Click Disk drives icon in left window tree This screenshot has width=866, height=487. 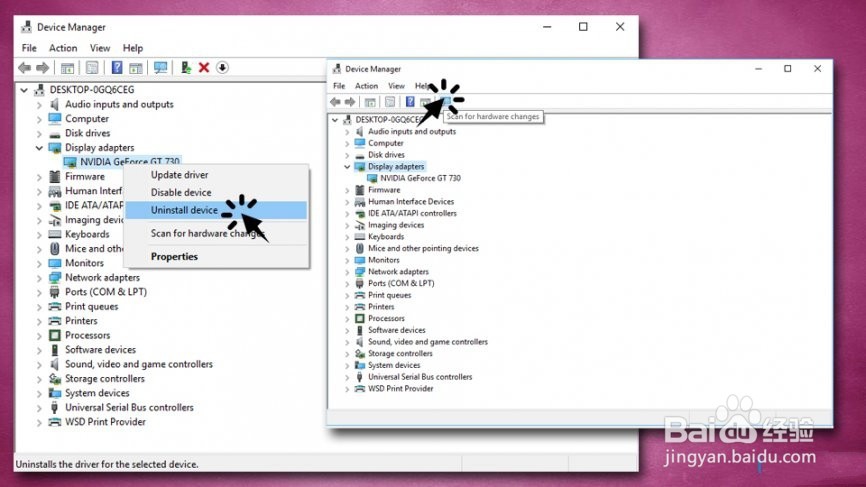pos(54,134)
